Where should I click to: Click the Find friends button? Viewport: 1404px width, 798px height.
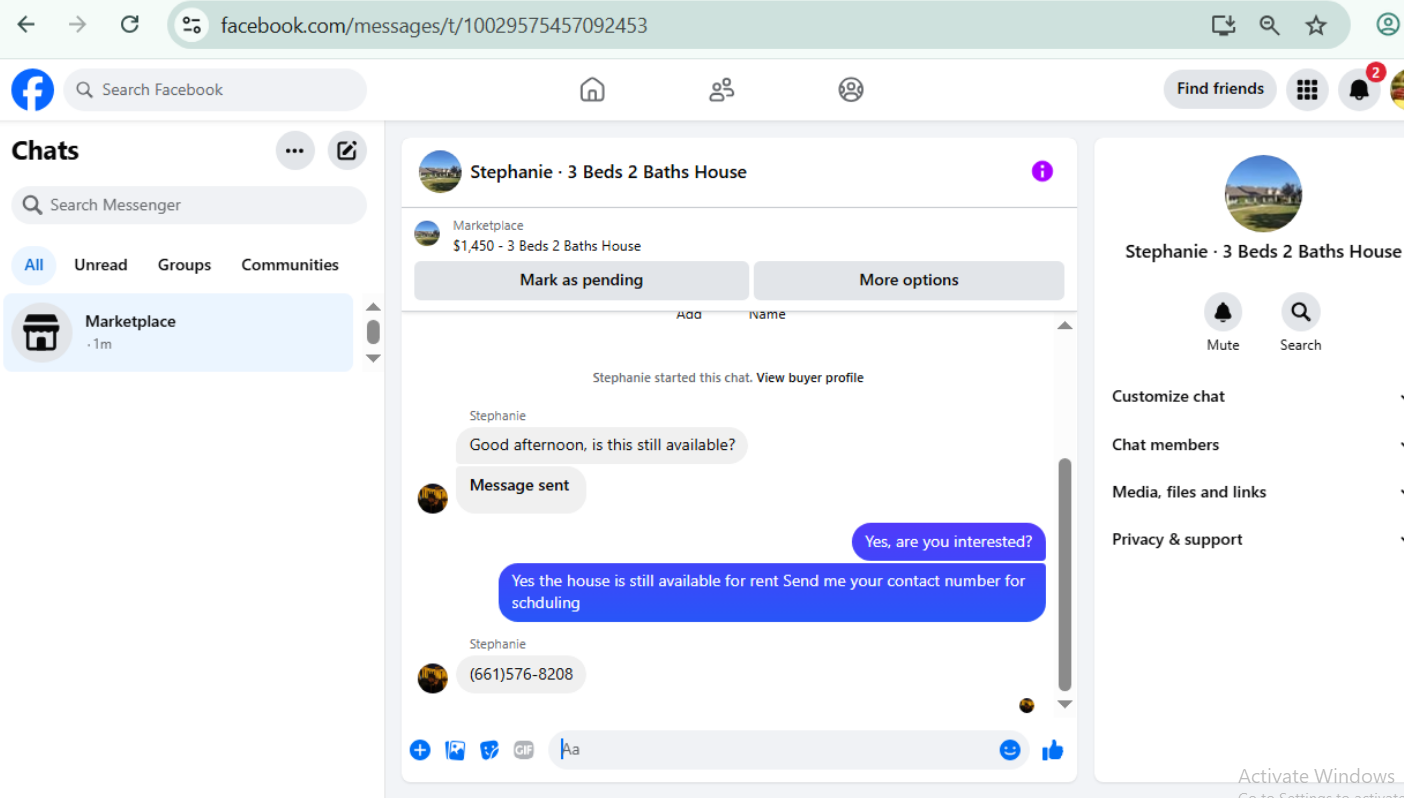pos(1220,89)
